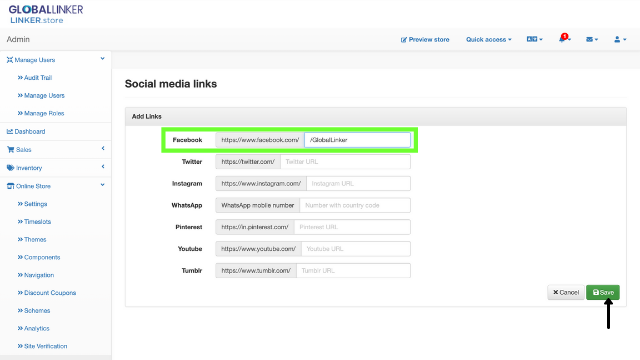Click the Tumblr URL input field
The image size is (640, 360).
[x=353, y=271]
